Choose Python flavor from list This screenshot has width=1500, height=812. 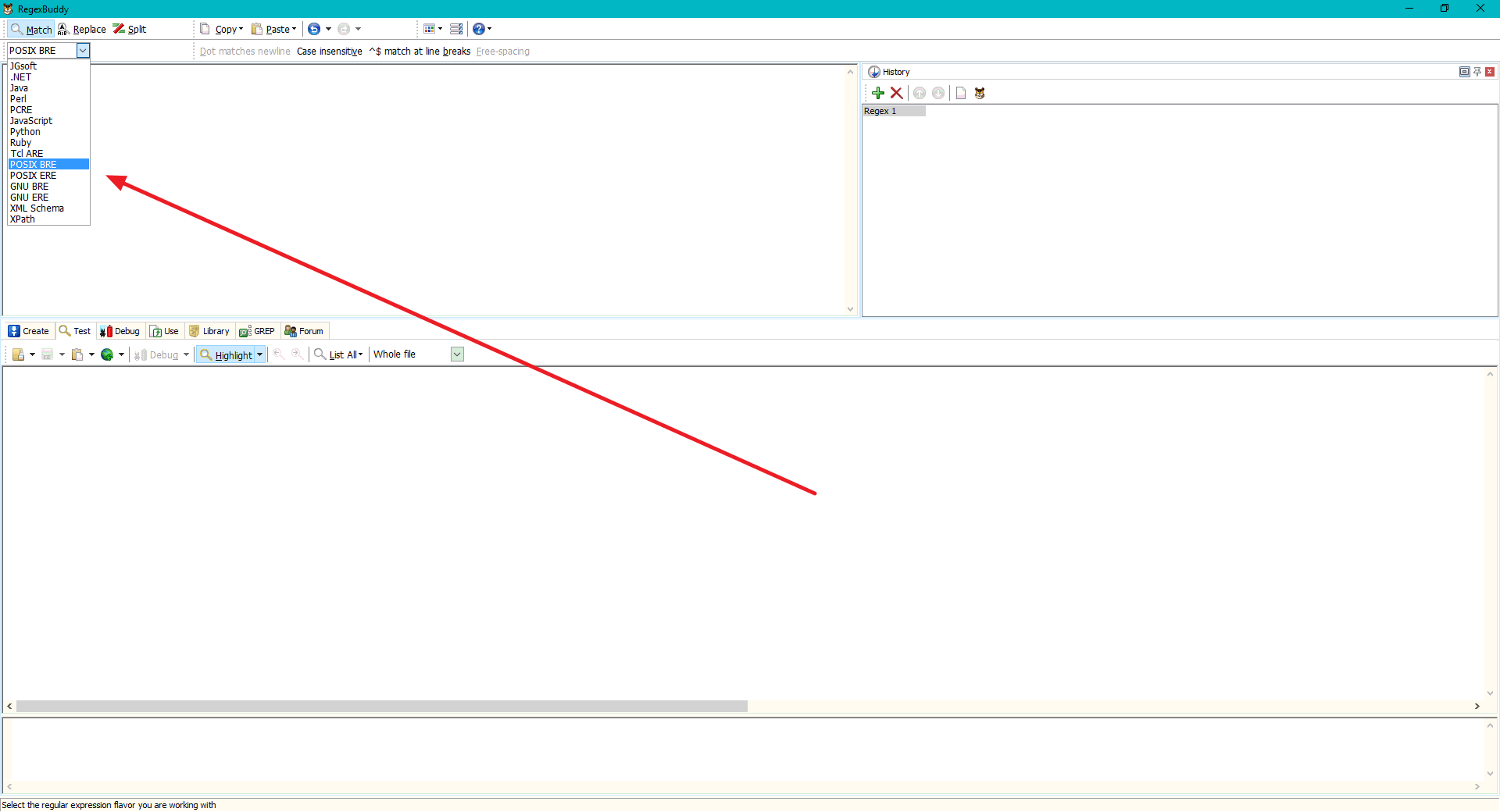(48, 132)
